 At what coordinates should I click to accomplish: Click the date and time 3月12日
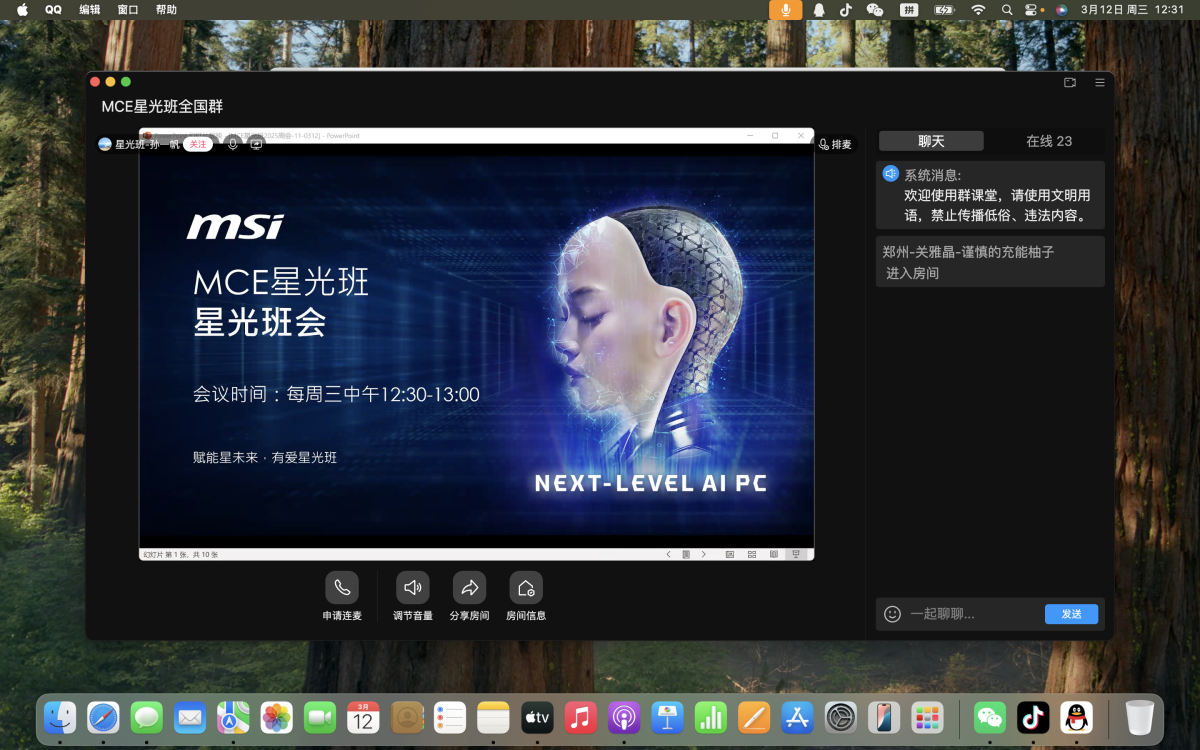(1132, 9)
